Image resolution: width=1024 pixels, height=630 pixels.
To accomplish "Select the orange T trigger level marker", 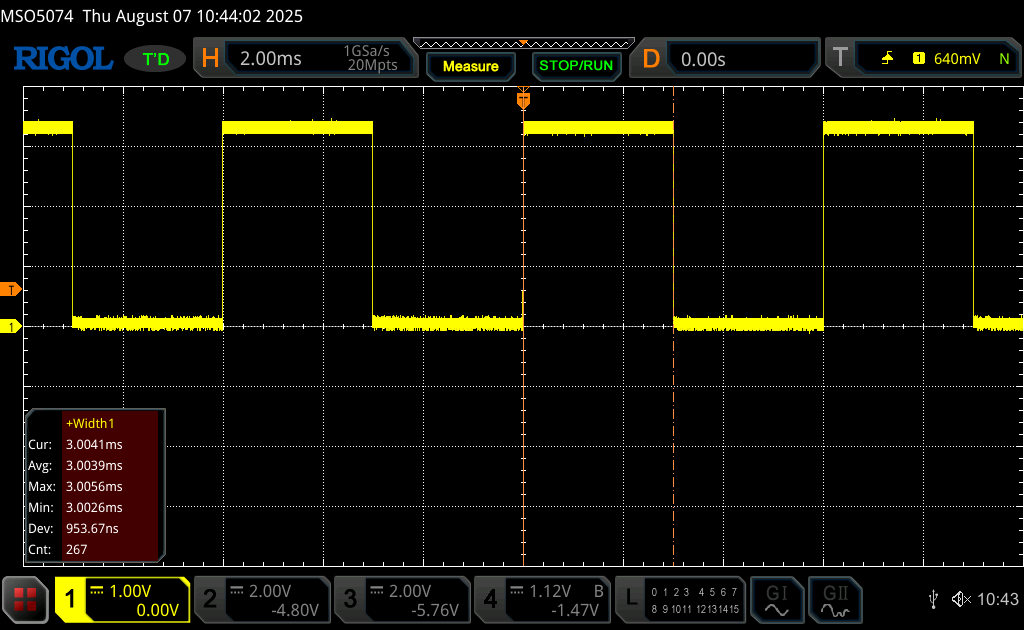I will 10,289.
